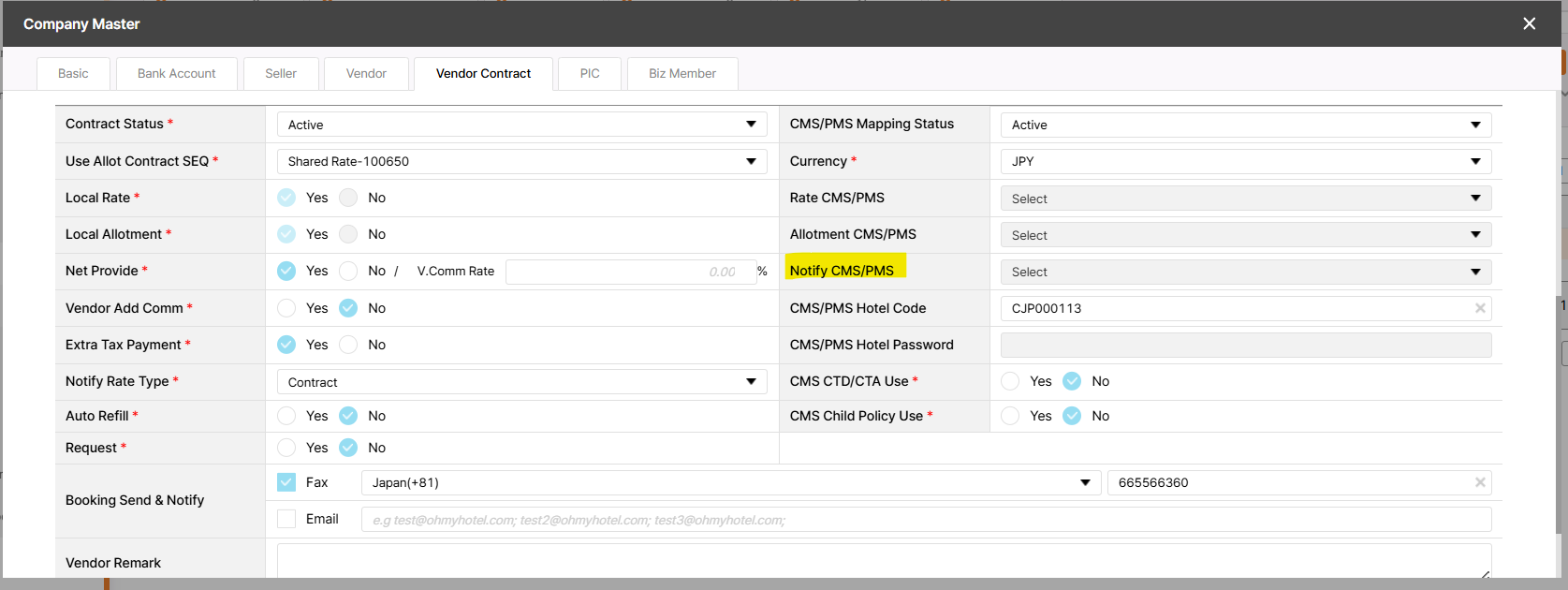Select Yes for Vendor Add Comm
This screenshot has height=590, width=1568.
[286, 308]
